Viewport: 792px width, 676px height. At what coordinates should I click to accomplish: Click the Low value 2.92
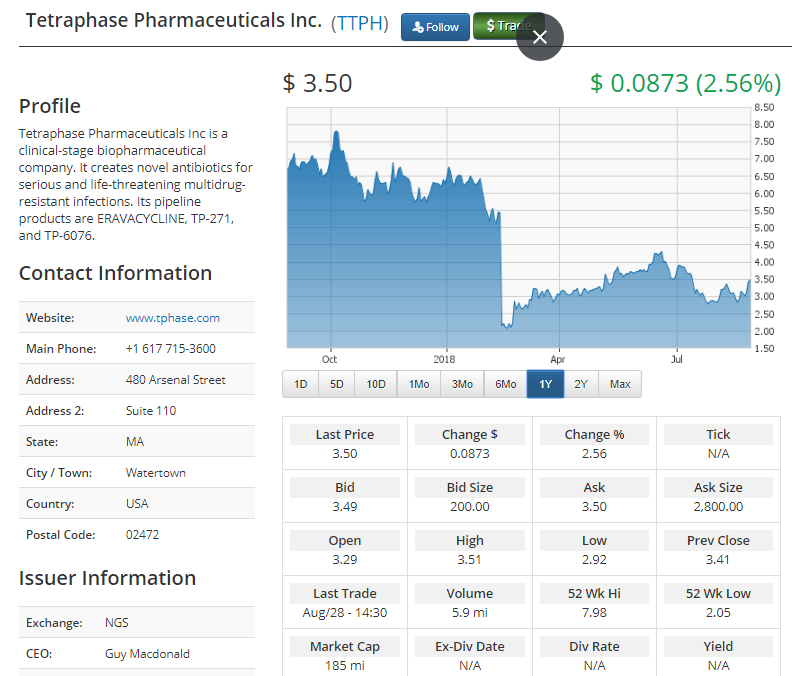tap(594, 560)
